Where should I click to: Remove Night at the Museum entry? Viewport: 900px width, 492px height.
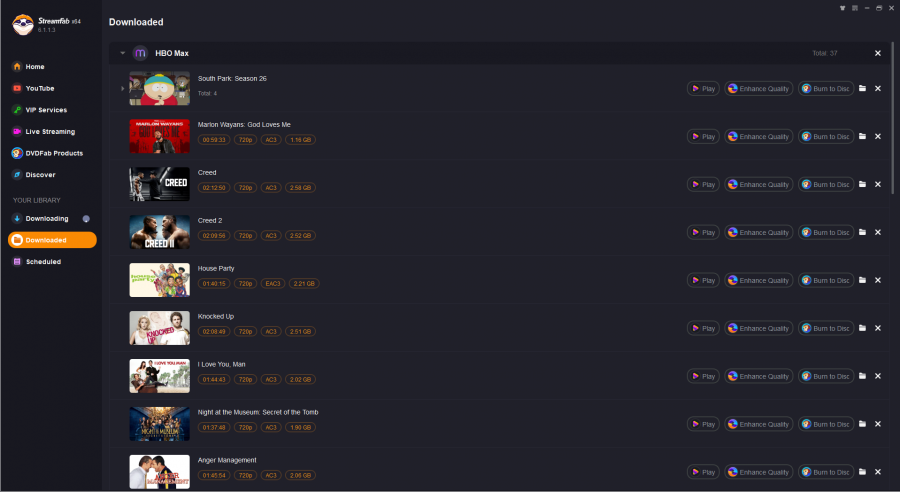click(878, 424)
